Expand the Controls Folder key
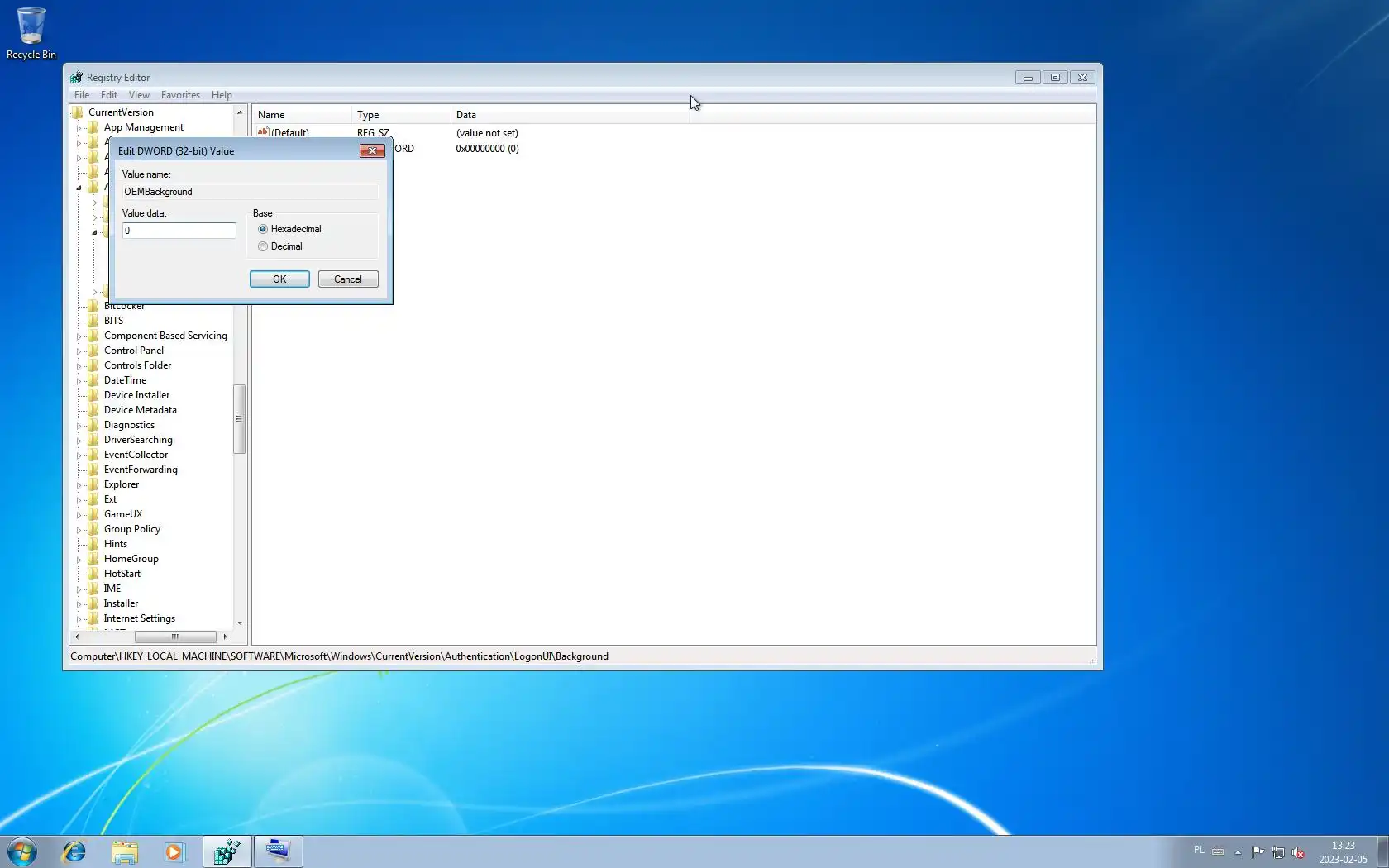 coord(79,366)
